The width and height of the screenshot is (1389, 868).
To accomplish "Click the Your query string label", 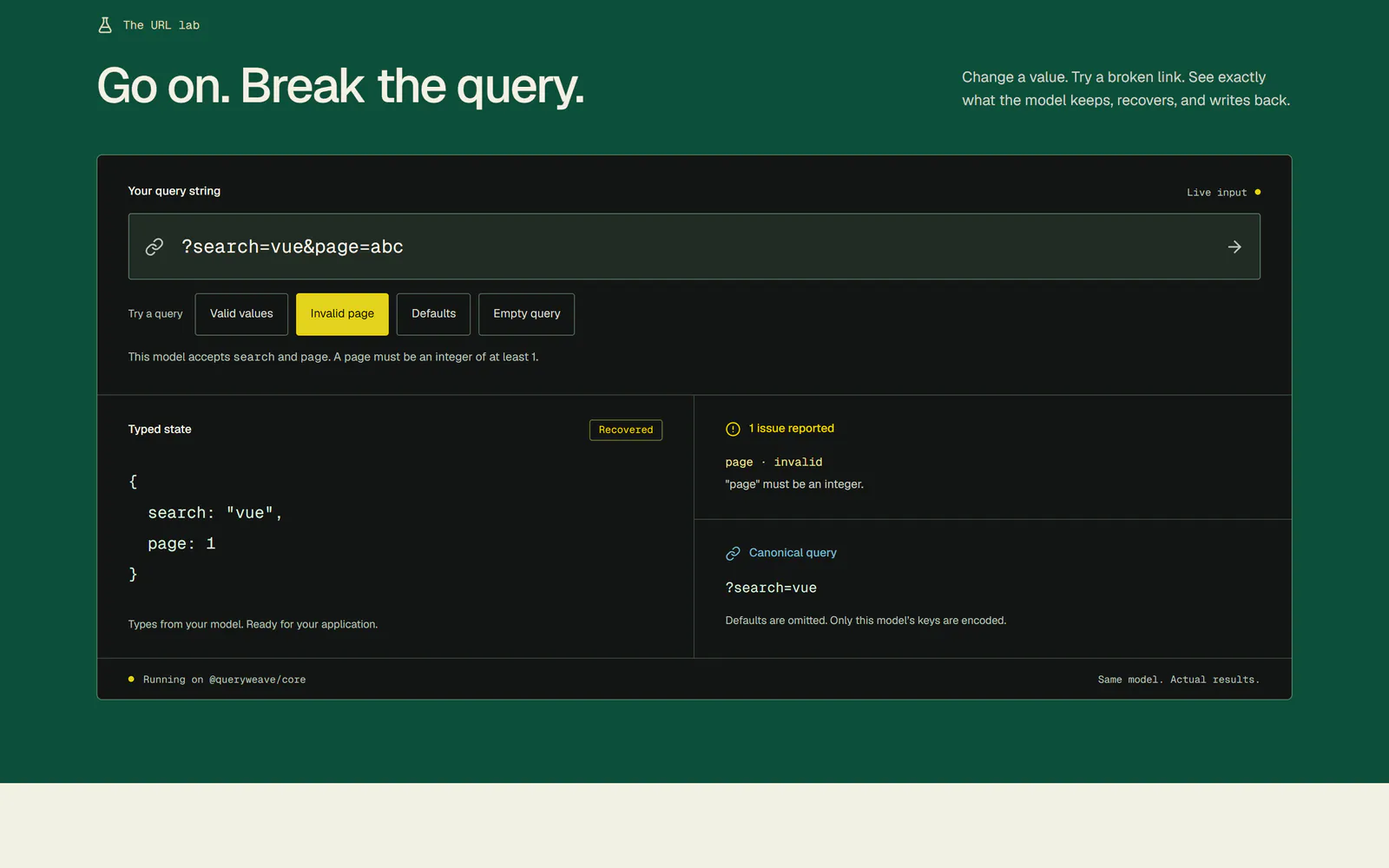I will (x=174, y=191).
